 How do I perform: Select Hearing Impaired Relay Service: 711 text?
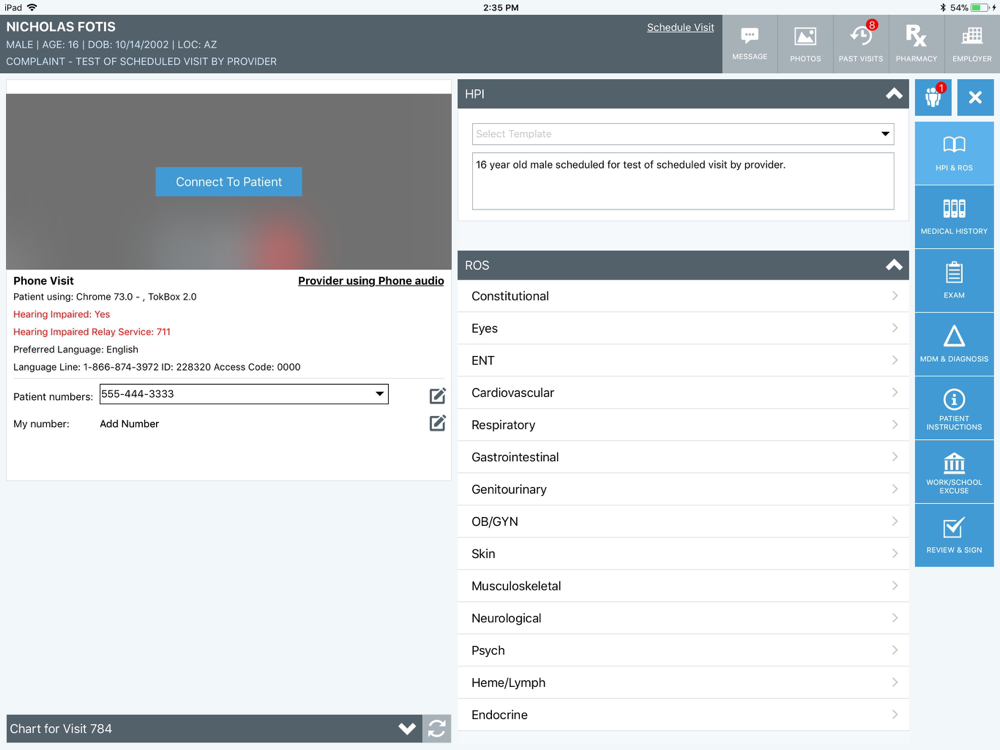[92, 332]
